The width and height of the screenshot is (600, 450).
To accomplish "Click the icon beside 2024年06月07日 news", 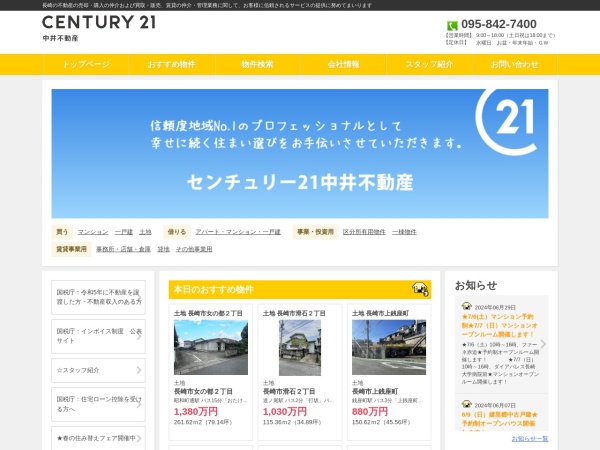I will coord(466,404).
